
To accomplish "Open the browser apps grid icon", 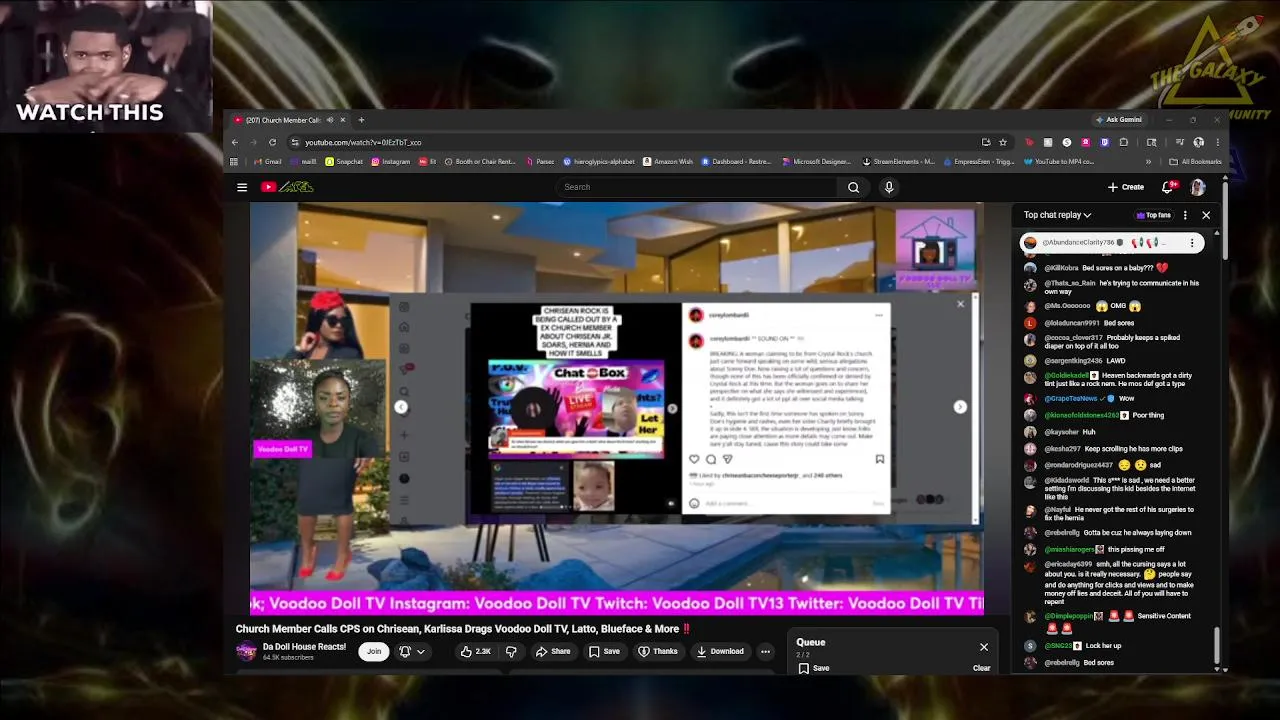I will [x=234, y=162].
